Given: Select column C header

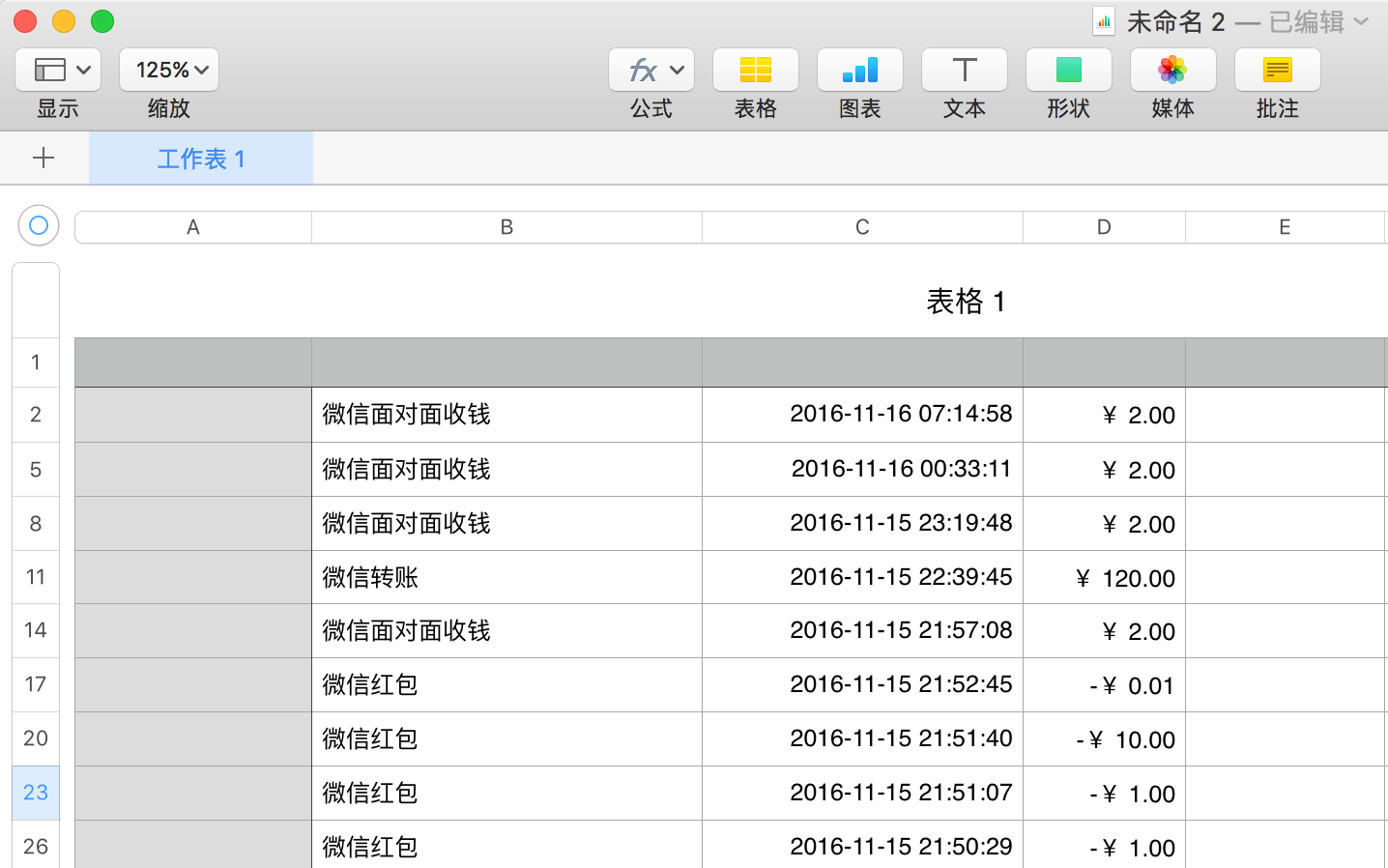Looking at the screenshot, I should tap(862, 227).
